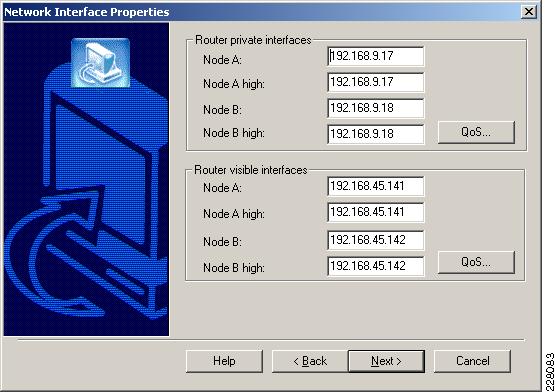Proceed with the Next button
Screen dimensions: 555x392
[386, 361]
